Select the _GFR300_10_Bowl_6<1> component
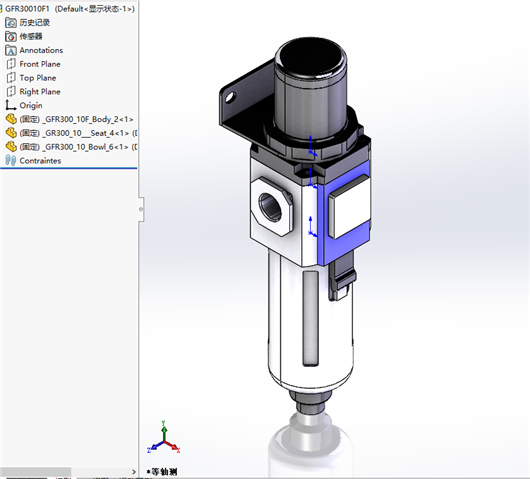530x479 pixels. (x=78, y=147)
